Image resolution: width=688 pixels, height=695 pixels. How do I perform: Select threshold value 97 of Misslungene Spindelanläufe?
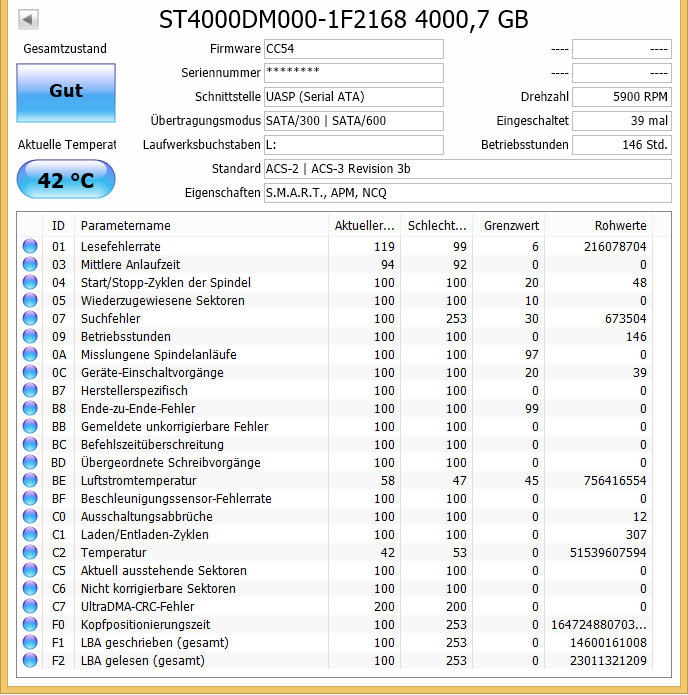[532, 355]
